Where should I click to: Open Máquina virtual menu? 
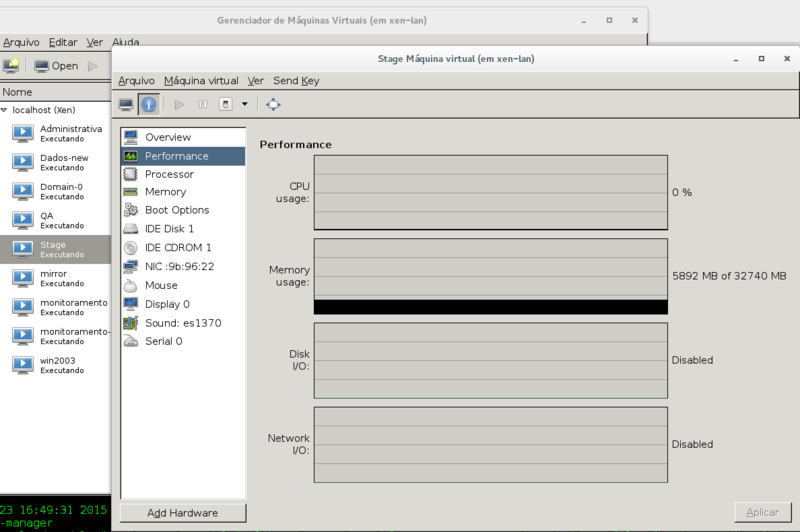pos(201,81)
